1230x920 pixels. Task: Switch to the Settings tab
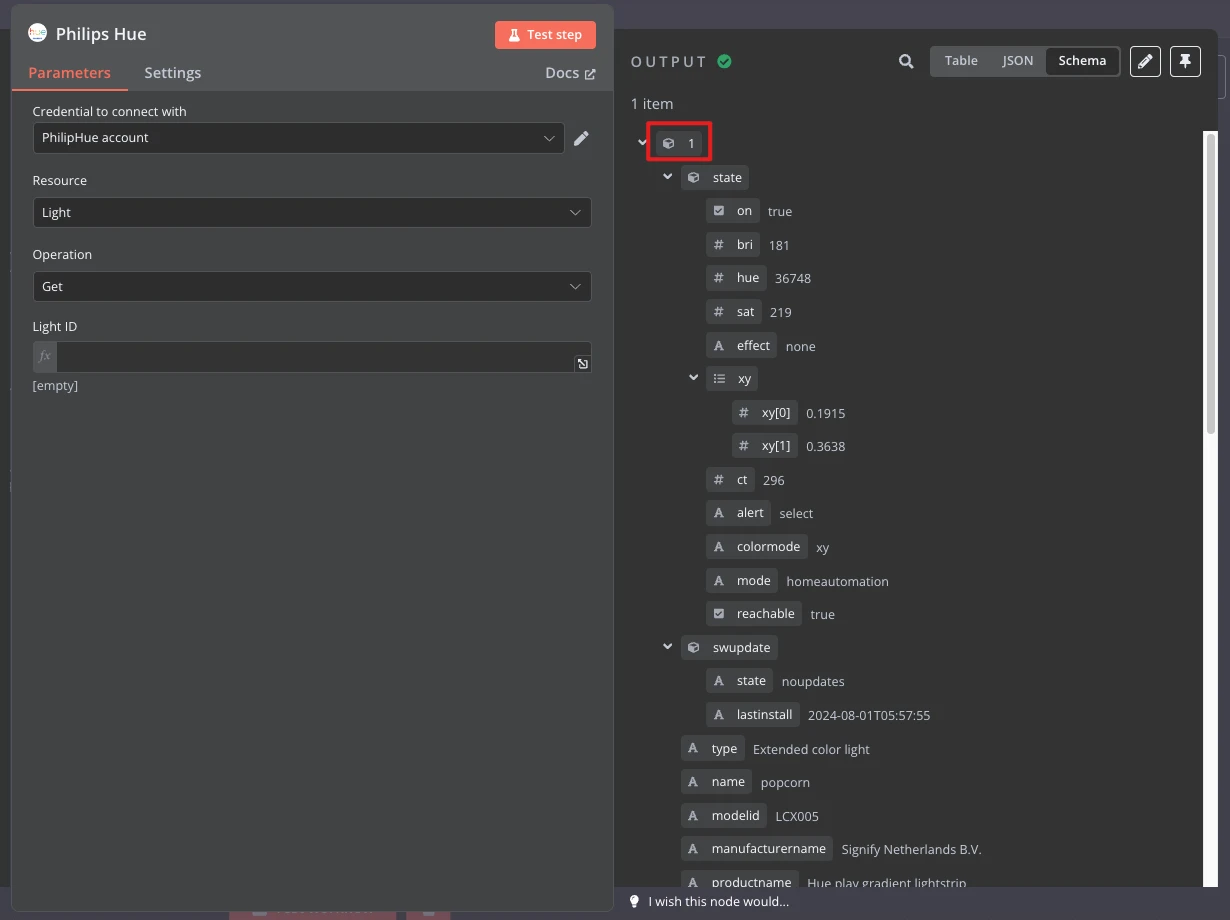tap(172, 73)
